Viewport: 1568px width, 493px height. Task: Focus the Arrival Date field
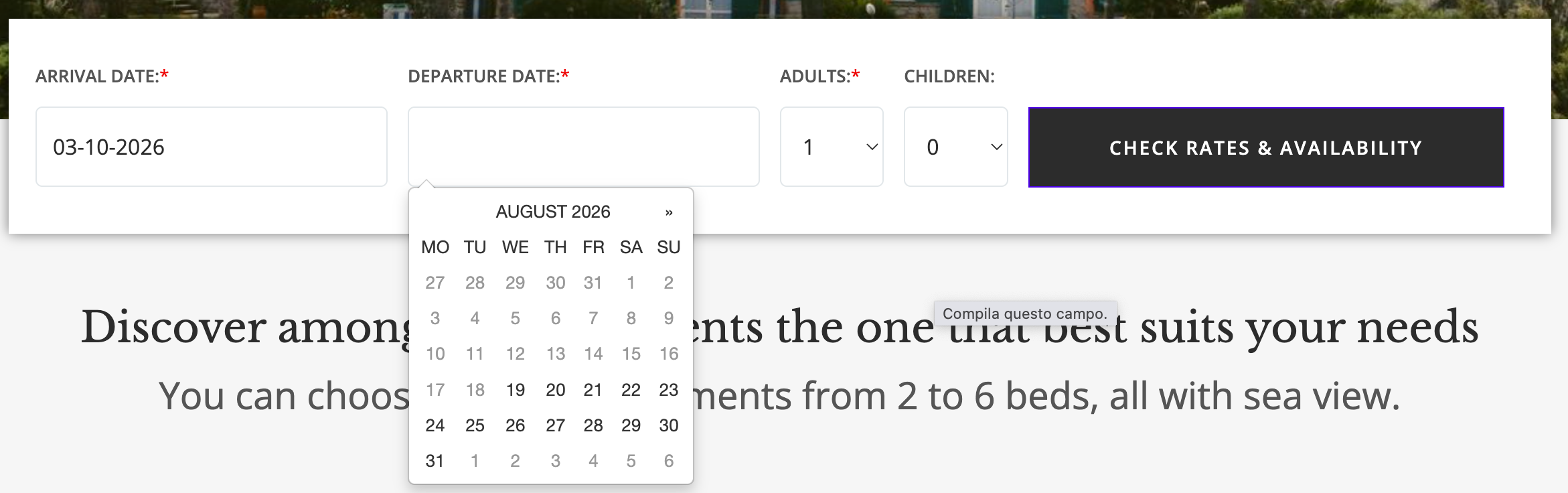212,147
